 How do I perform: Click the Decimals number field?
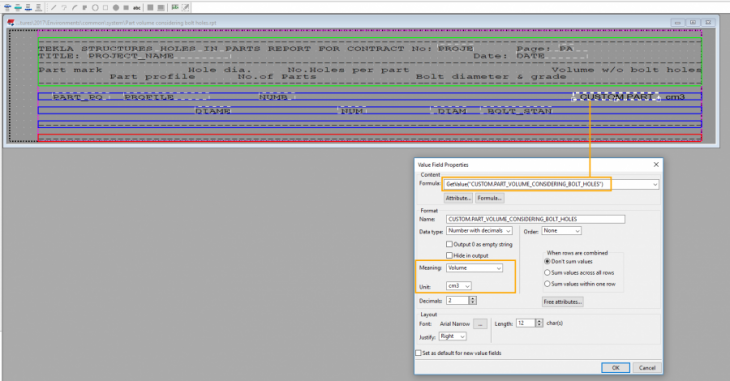point(457,300)
